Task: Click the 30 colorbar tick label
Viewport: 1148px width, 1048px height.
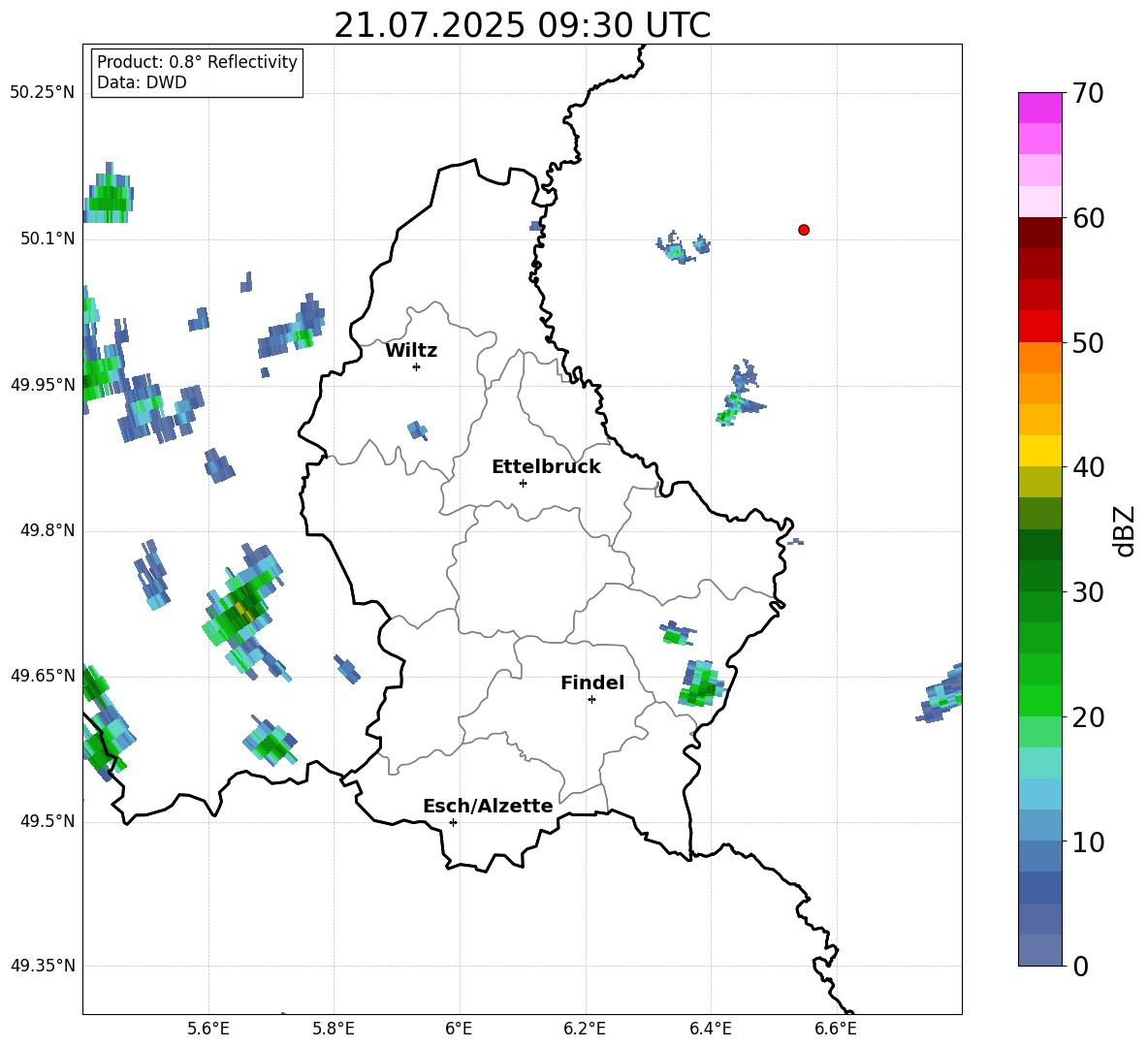Action: pos(1088,591)
